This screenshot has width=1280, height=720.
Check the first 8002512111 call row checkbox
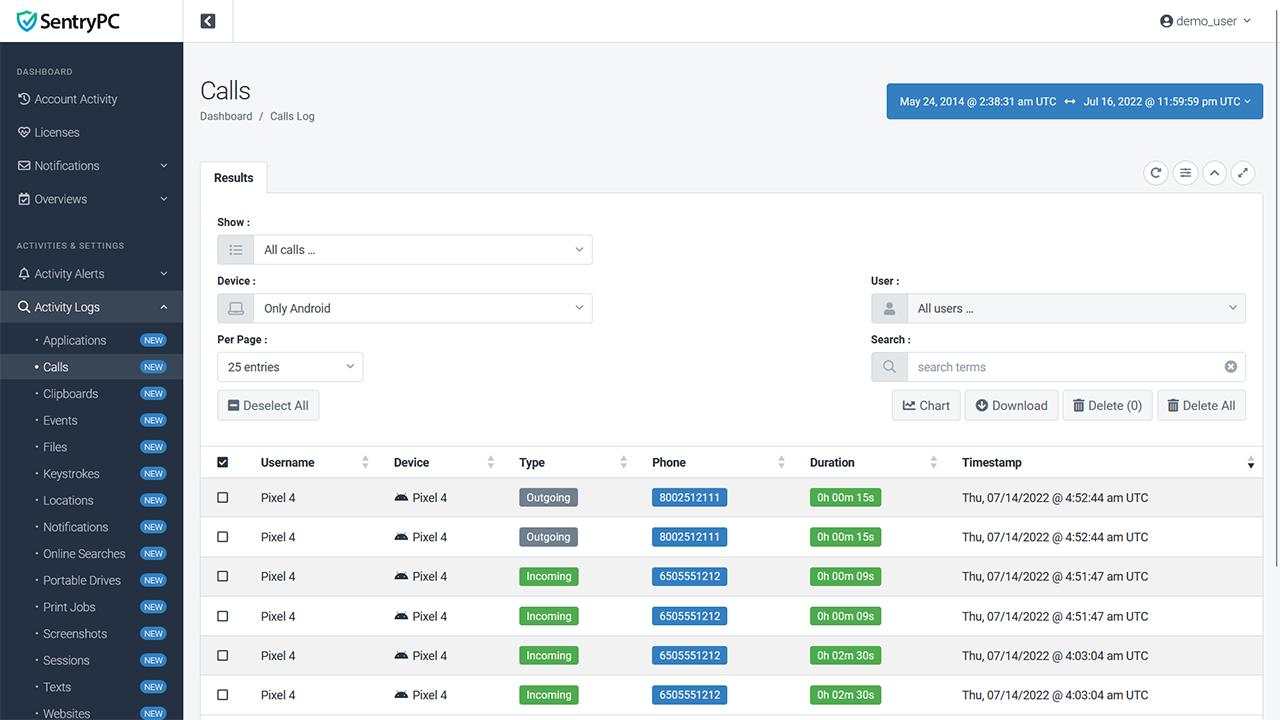click(222, 497)
